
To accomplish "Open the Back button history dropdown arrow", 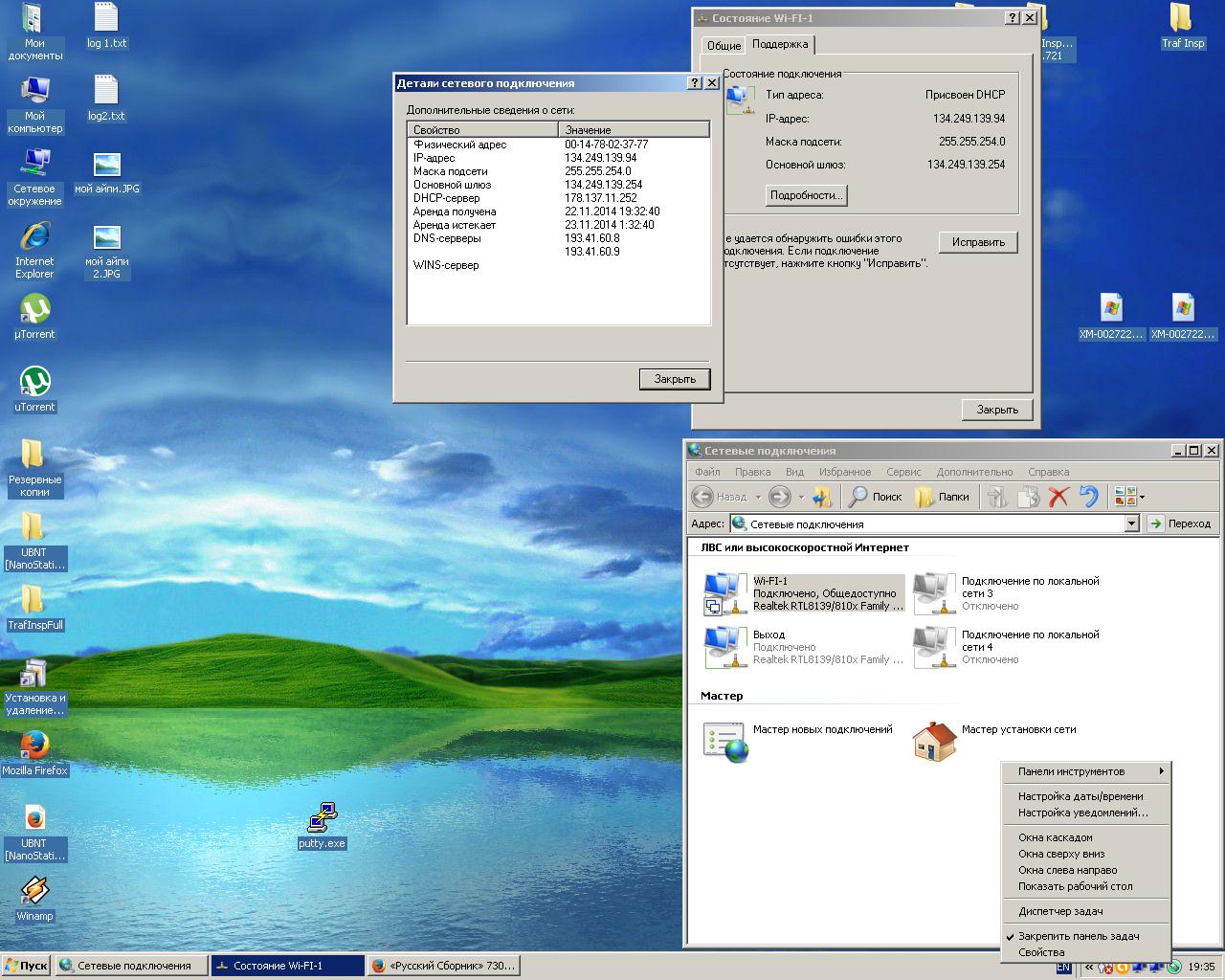I will point(758,497).
